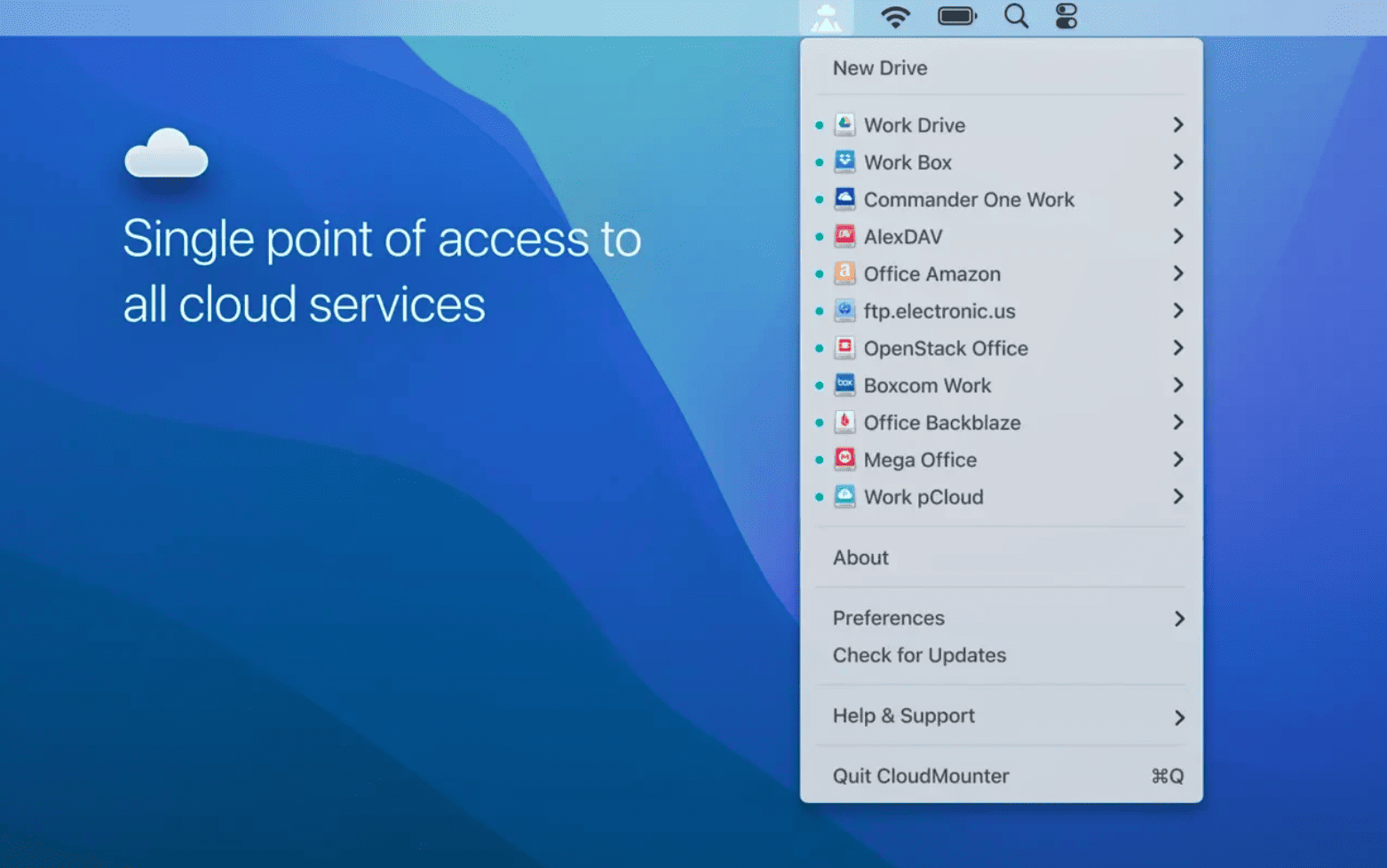1387x868 pixels.
Task: Select the Office Amazon entry label
Action: click(932, 274)
